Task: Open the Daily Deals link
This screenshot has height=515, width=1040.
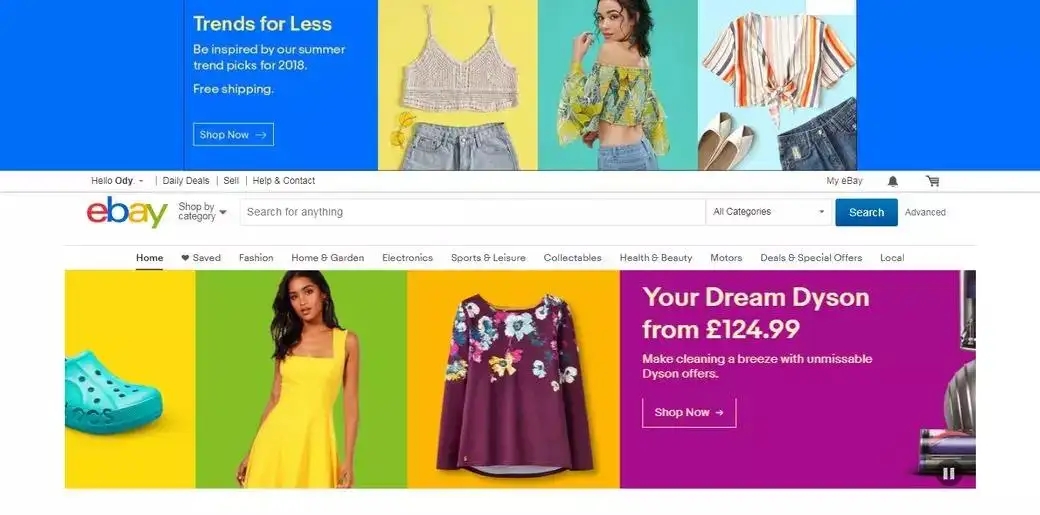Action: pyautogui.click(x=186, y=181)
